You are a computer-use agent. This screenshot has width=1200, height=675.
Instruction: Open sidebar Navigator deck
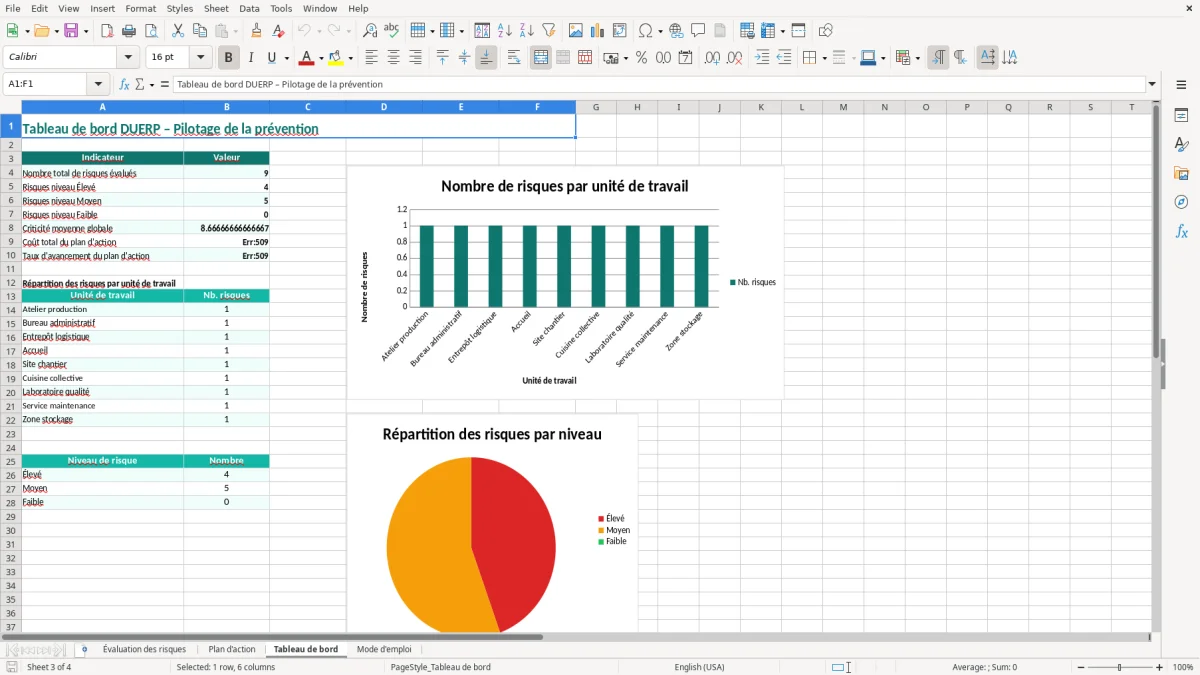click(1181, 202)
